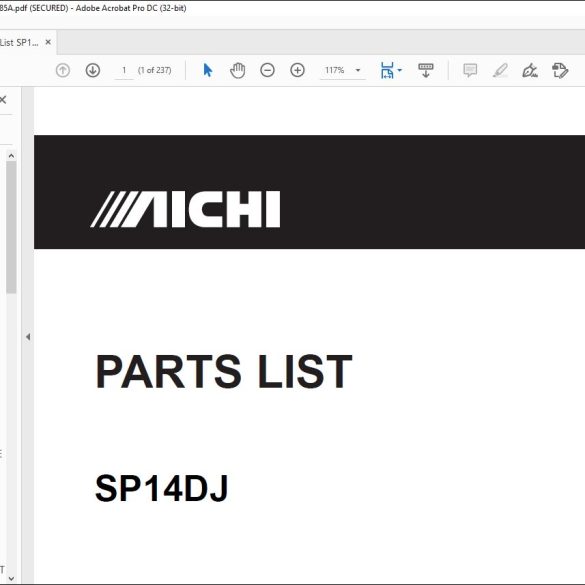Click the page number input field
The image size is (585, 585).
pyautogui.click(x=124, y=71)
